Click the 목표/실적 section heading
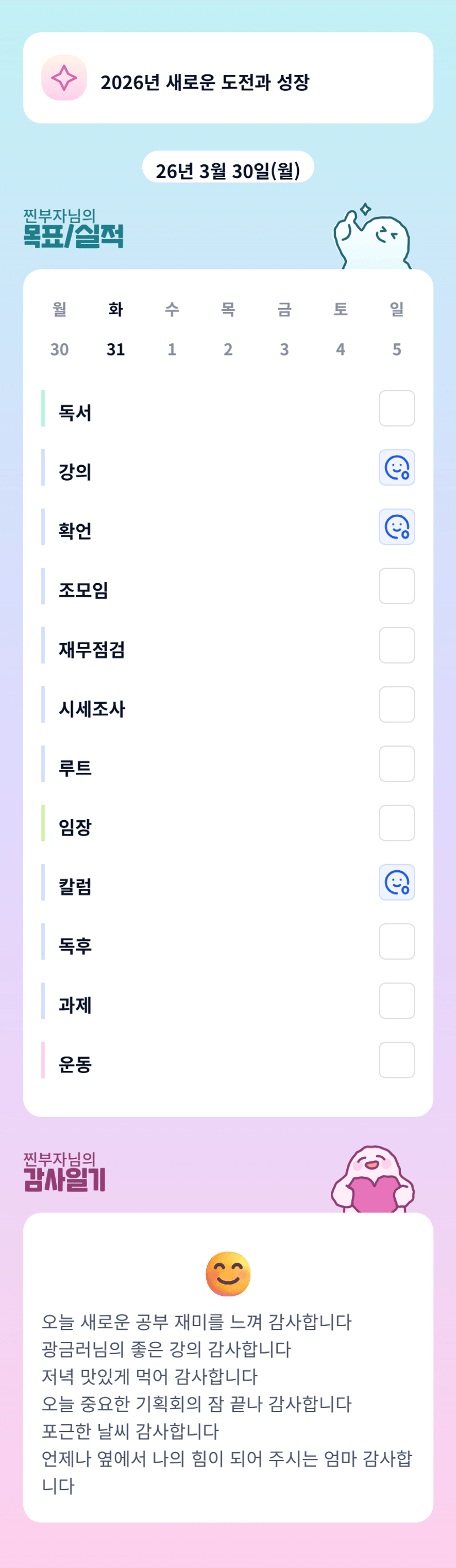 point(73,235)
